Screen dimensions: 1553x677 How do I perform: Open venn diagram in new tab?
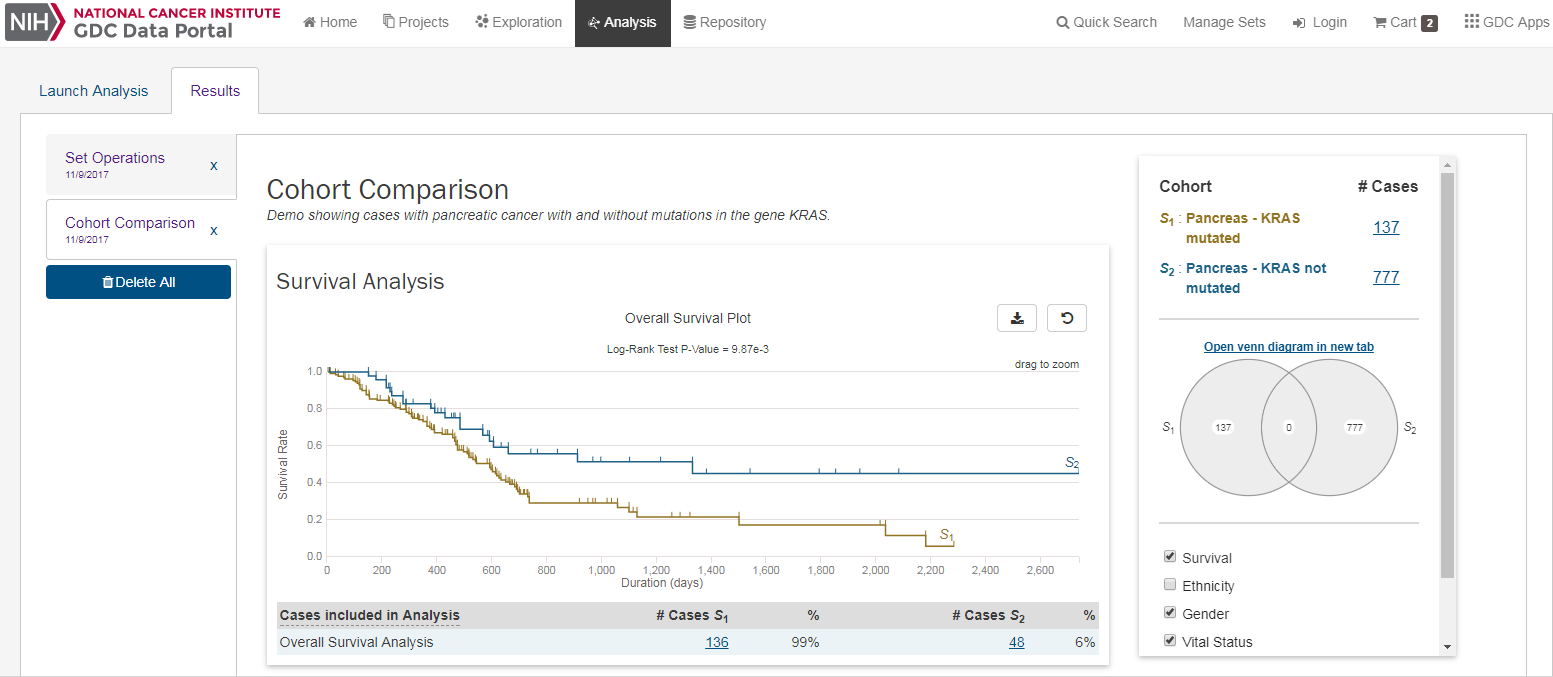(x=1288, y=347)
